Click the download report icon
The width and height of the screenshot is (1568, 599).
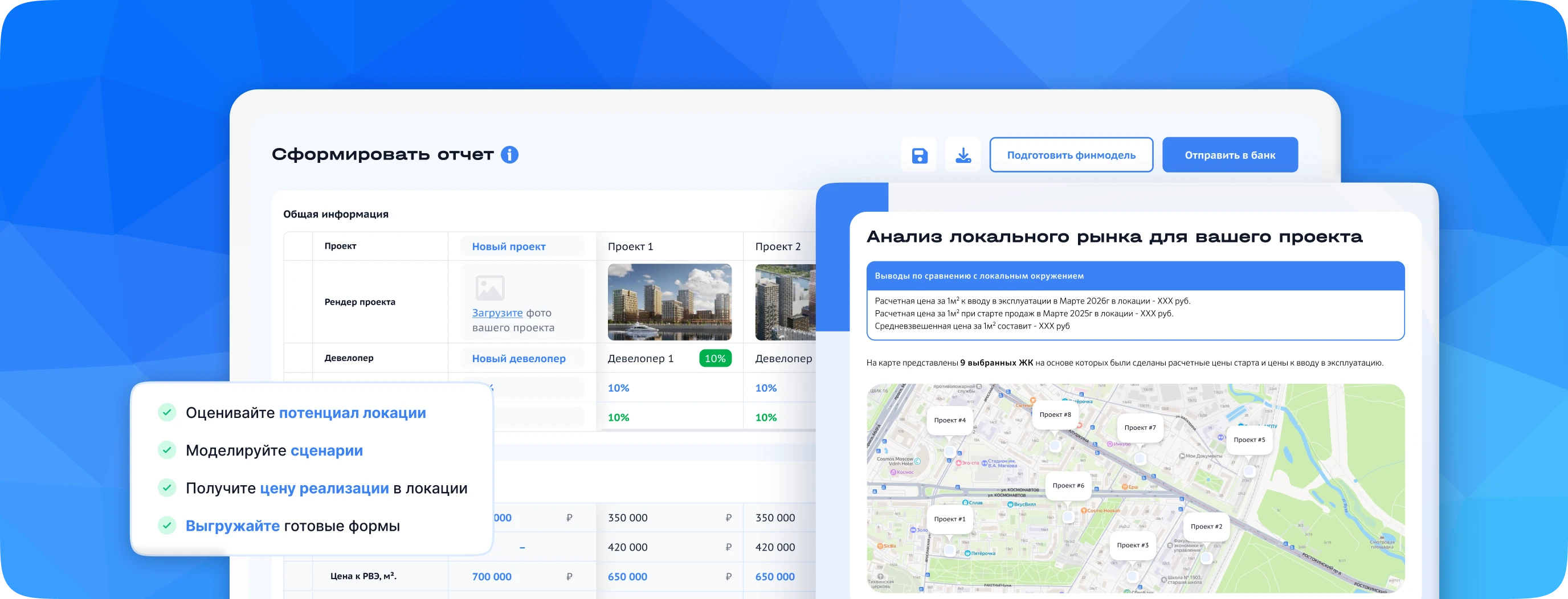pyautogui.click(x=963, y=155)
